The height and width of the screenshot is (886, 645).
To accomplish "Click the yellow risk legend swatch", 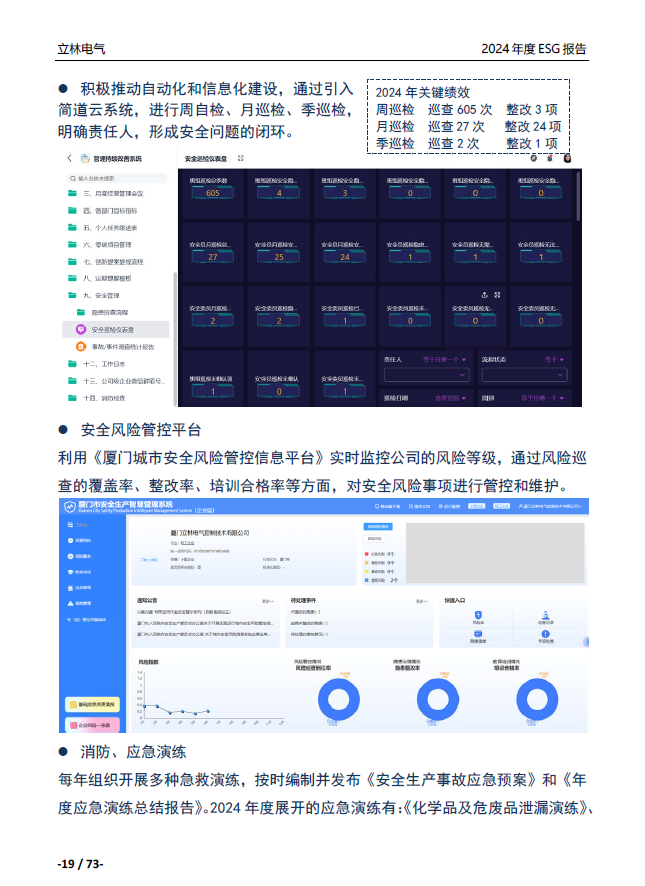I will [366, 571].
